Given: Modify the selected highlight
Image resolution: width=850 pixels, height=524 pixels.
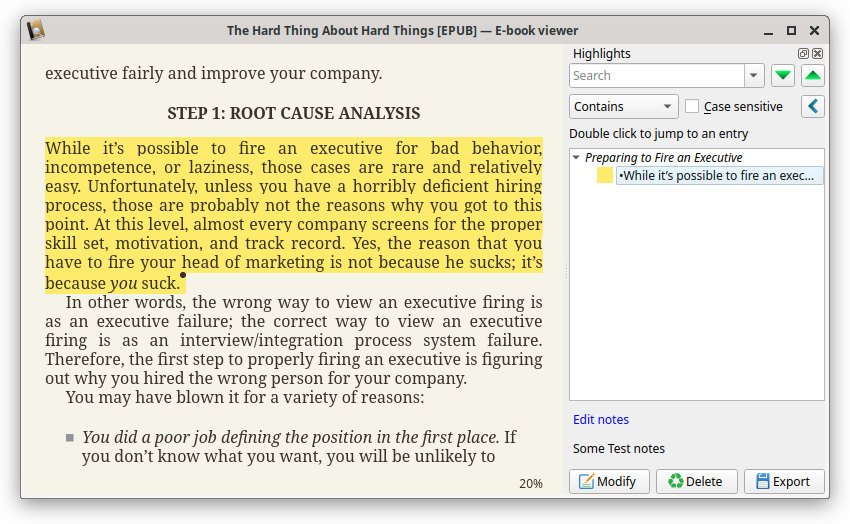Looking at the screenshot, I should 609,481.
